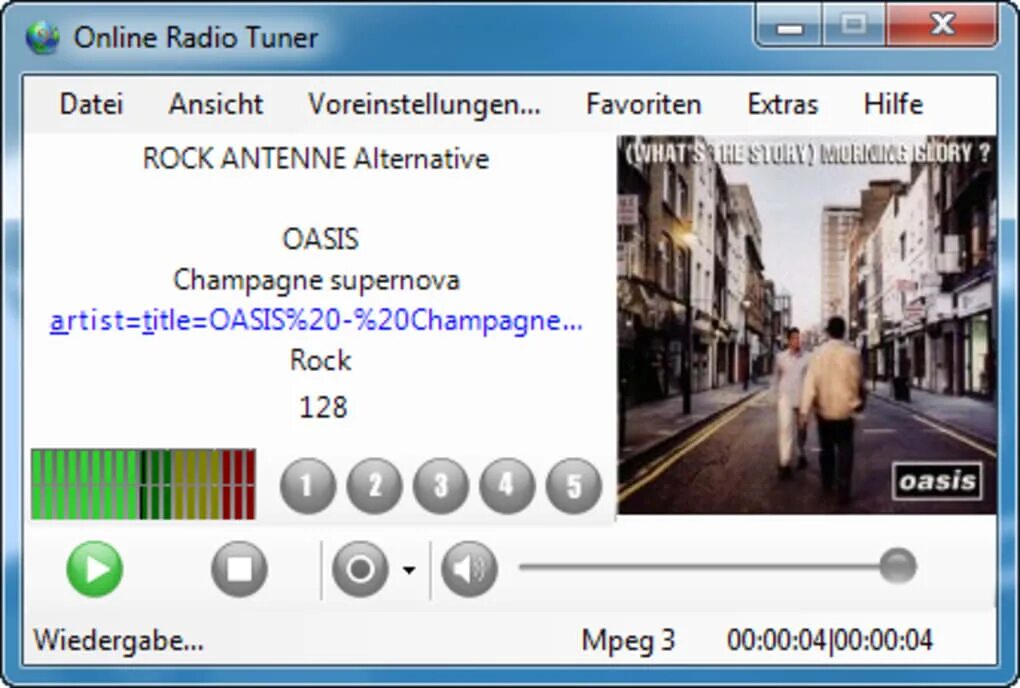Click the genre label Rock
The width and height of the screenshot is (1020, 688).
321,360
